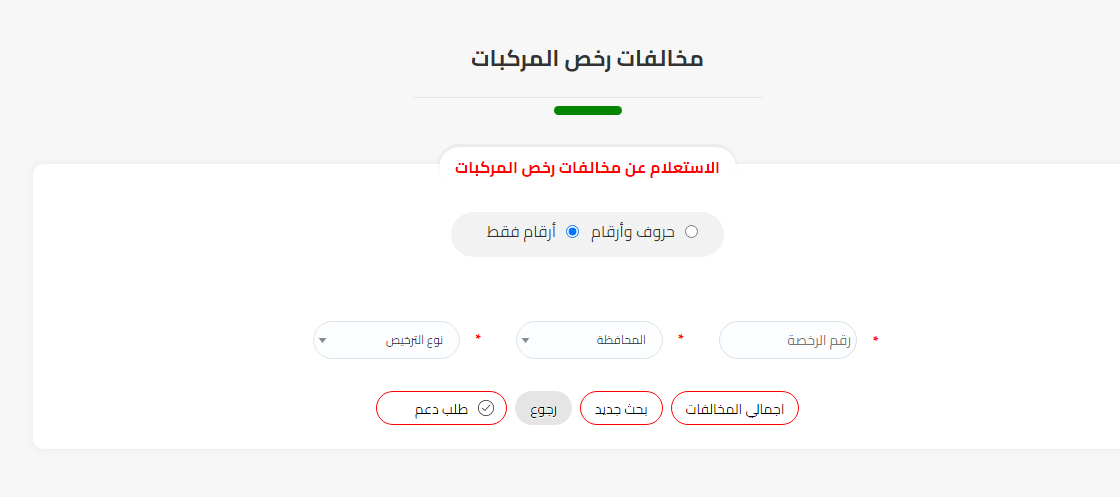Screen dimensions: 1120x501
Task: Click the red الاستعلام عن مخالفات رخص المركبات header
Action: point(587,167)
